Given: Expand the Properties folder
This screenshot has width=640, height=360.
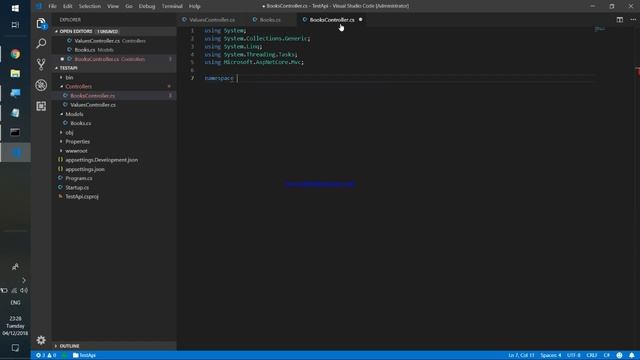Looking at the screenshot, I should (77, 142).
